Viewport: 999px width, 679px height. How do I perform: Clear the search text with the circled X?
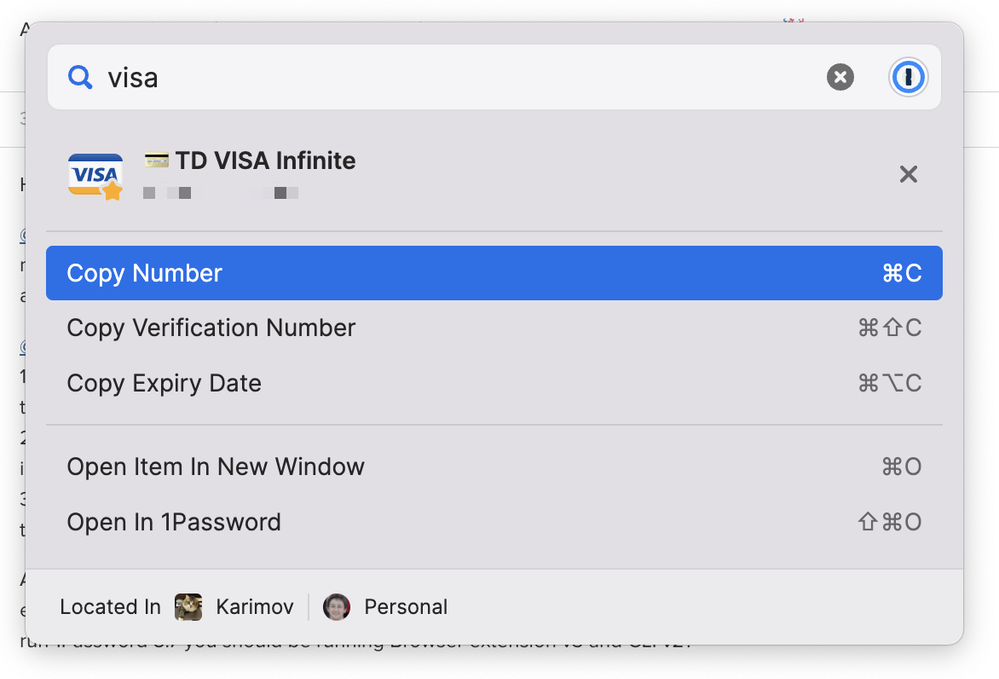[840, 77]
